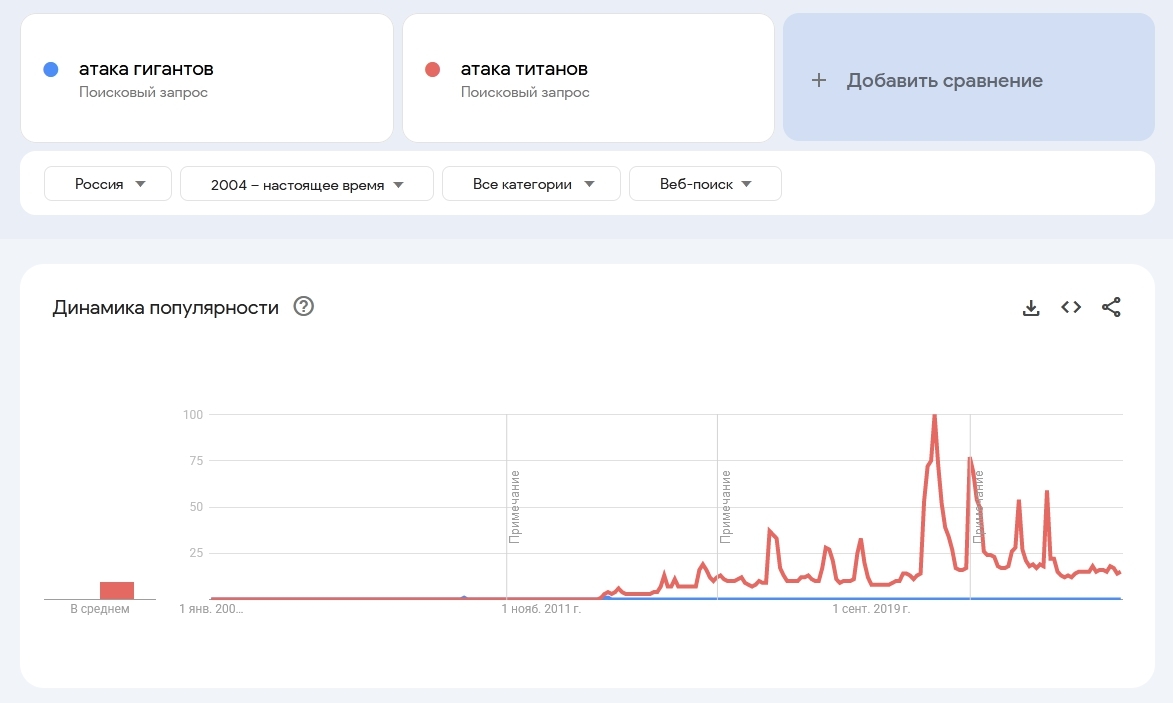Click the share icon on chart
The image size is (1173, 703).
point(1111,308)
